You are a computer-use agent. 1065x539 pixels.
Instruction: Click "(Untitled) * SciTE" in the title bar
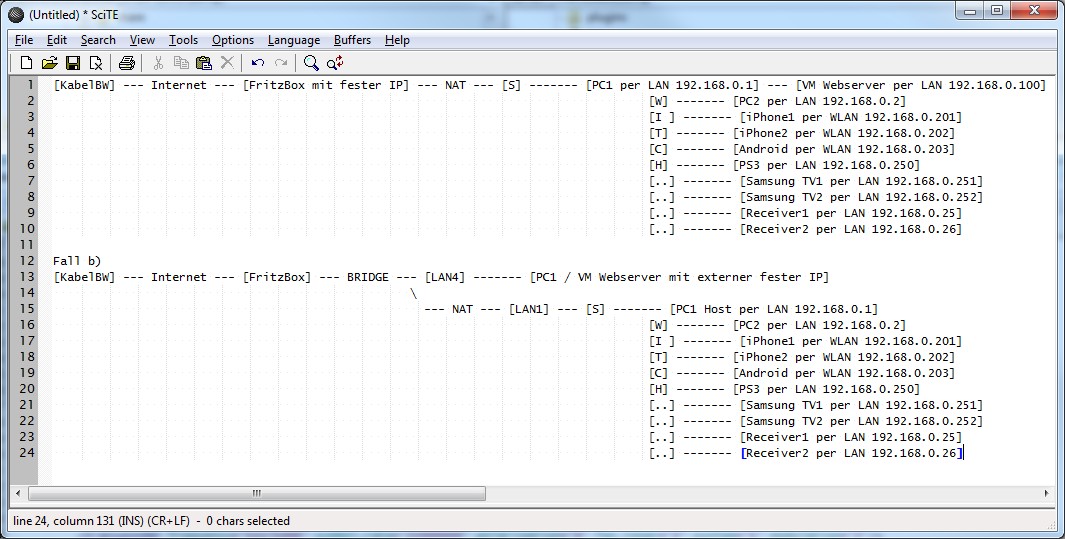point(73,14)
